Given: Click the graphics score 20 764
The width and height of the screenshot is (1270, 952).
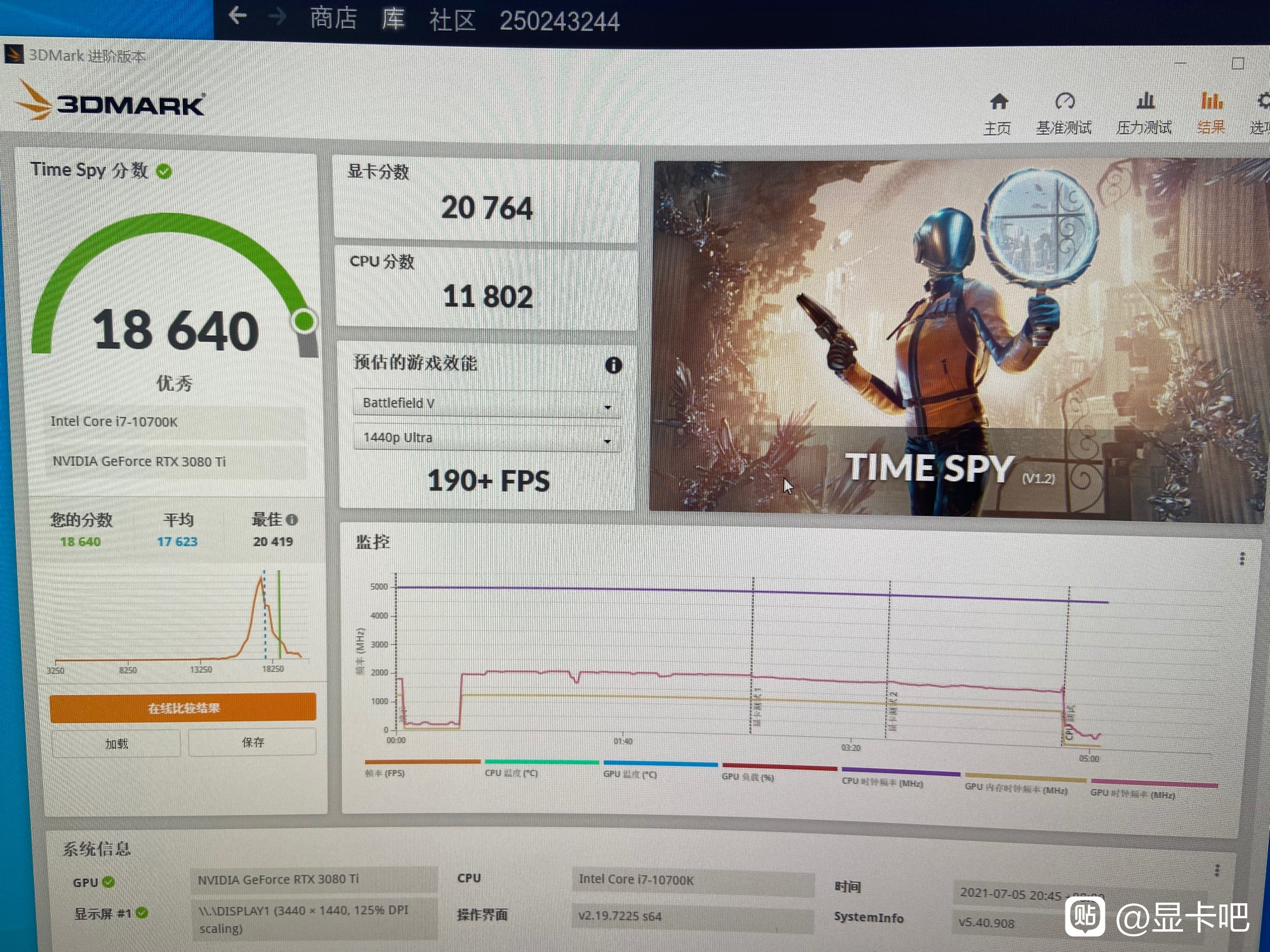Looking at the screenshot, I should (x=487, y=208).
